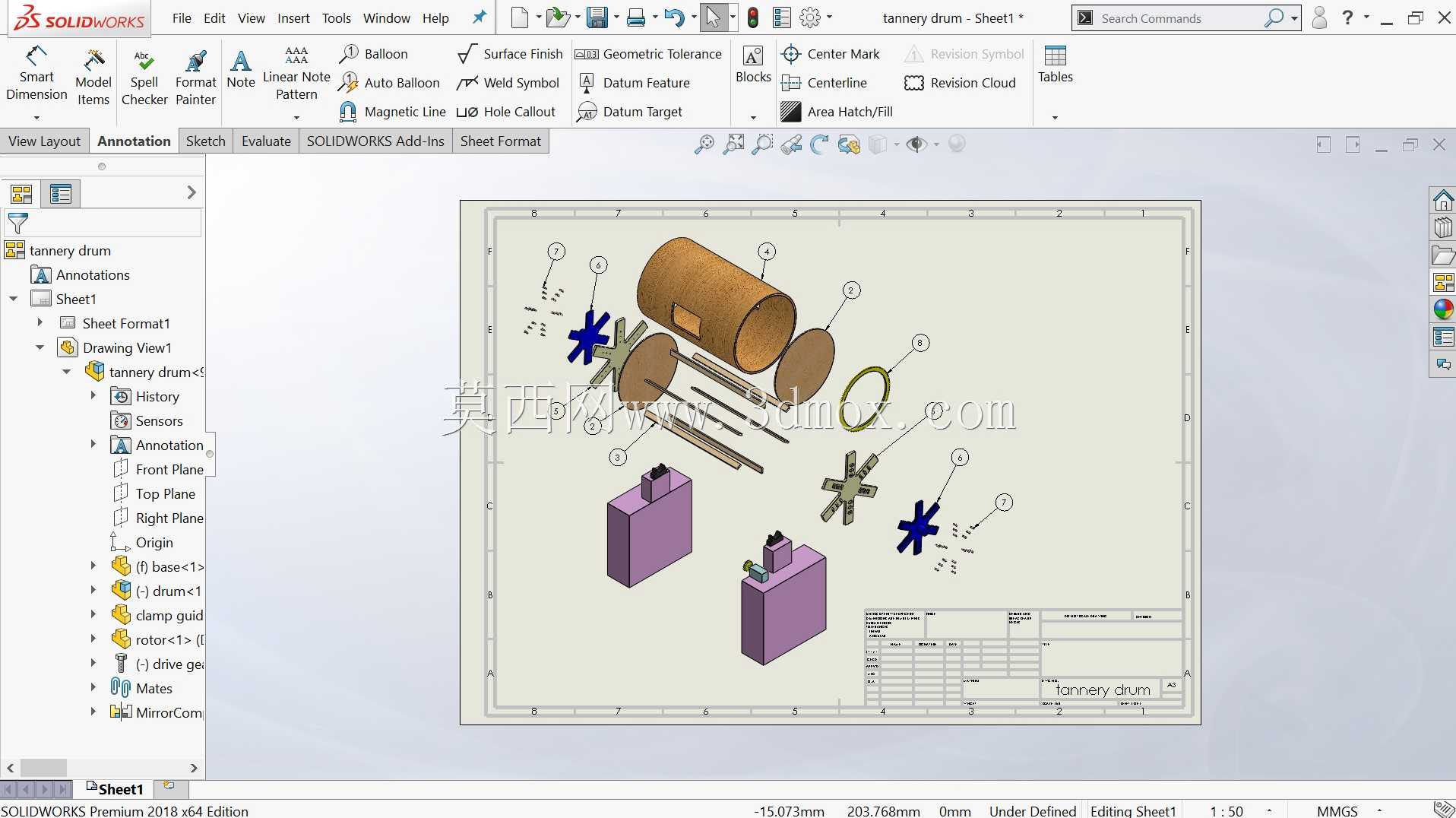This screenshot has height=818, width=1456.
Task: Open the Spell Checker tool
Action: [144, 78]
